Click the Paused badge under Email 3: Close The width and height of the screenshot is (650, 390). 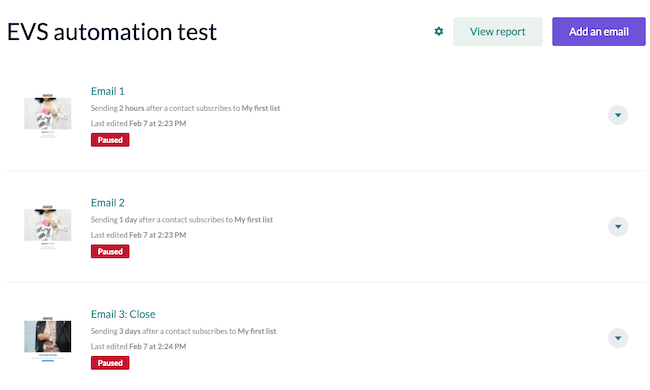click(110, 363)
